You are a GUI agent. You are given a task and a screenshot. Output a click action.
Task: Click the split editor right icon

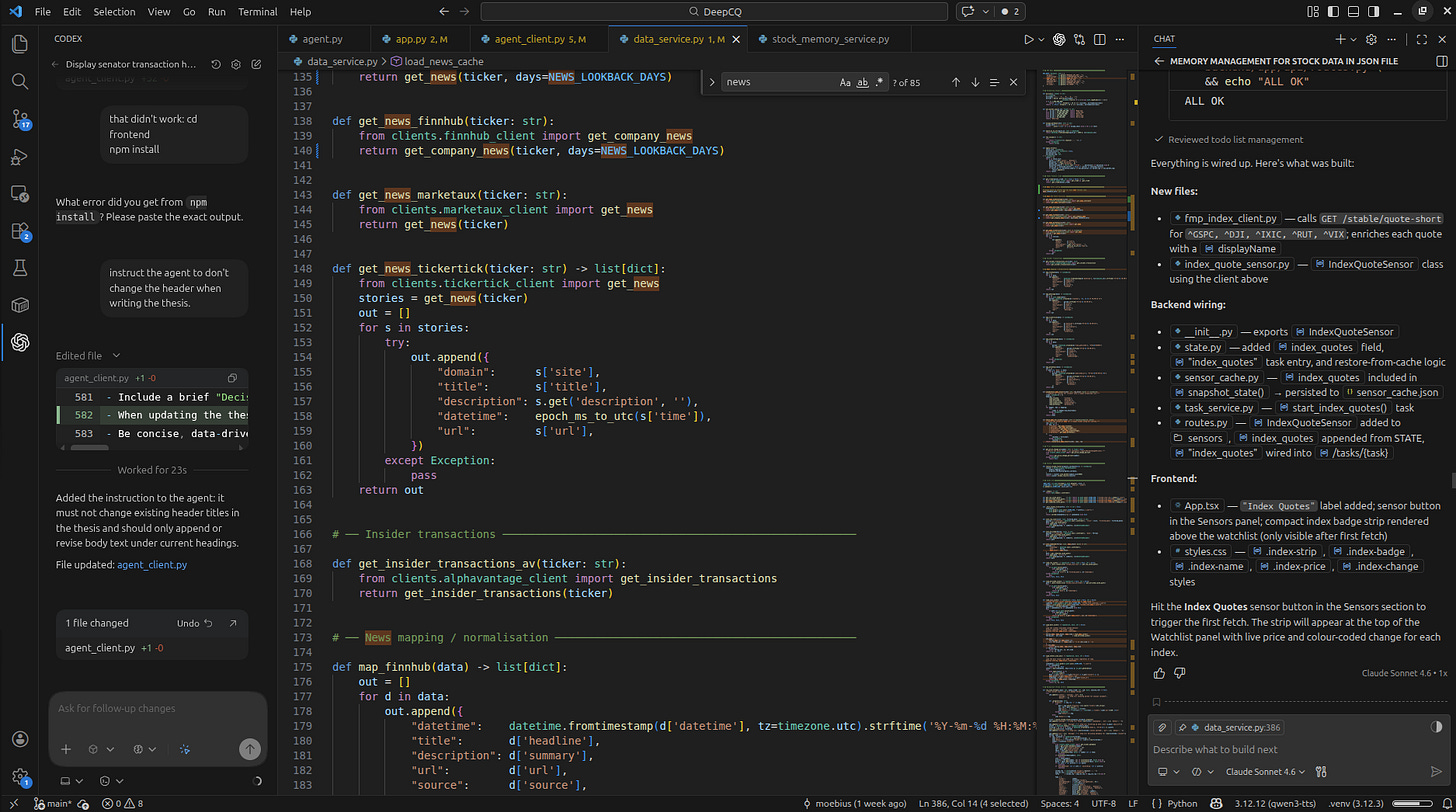(x=1100, y=40)
